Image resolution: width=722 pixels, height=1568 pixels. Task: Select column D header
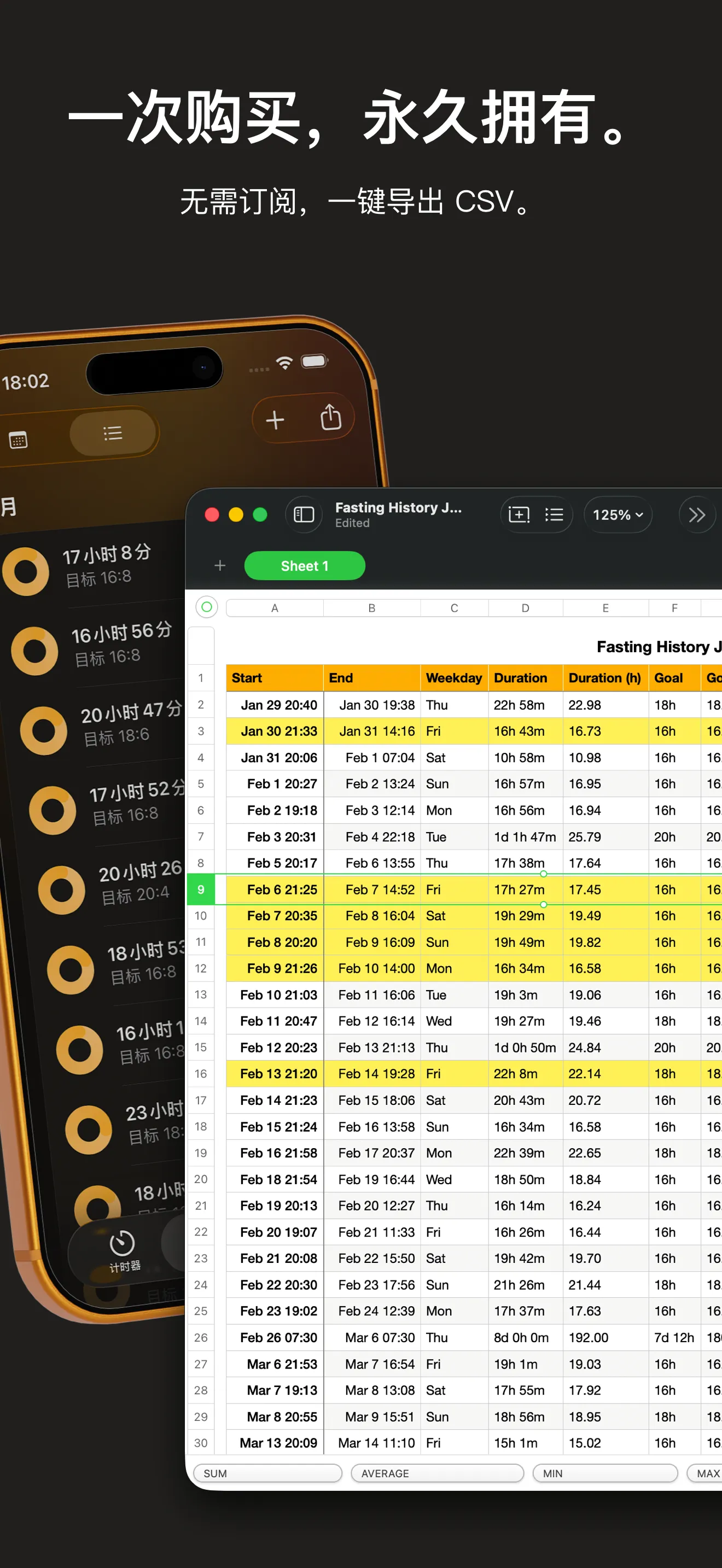coord(526,608)
